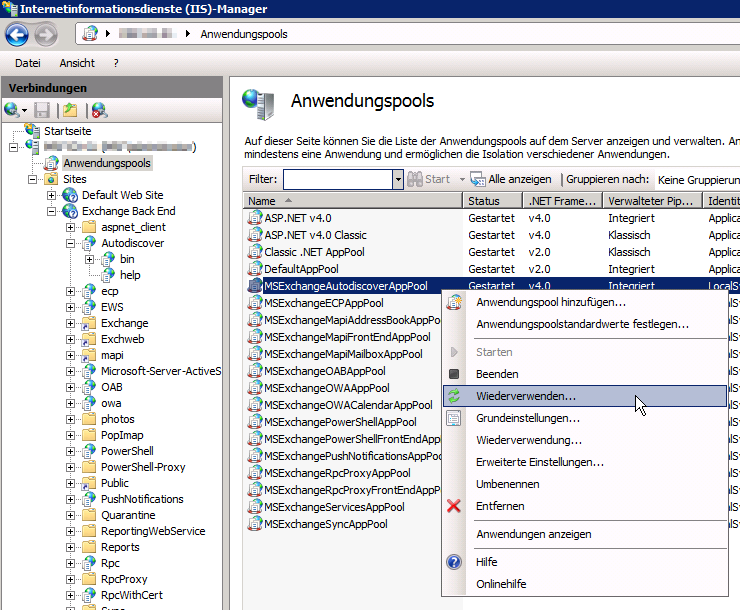The height and width of the screenshot is (610, 740).
Task: Open the Ansicht menu
Action: coord(77,63)
